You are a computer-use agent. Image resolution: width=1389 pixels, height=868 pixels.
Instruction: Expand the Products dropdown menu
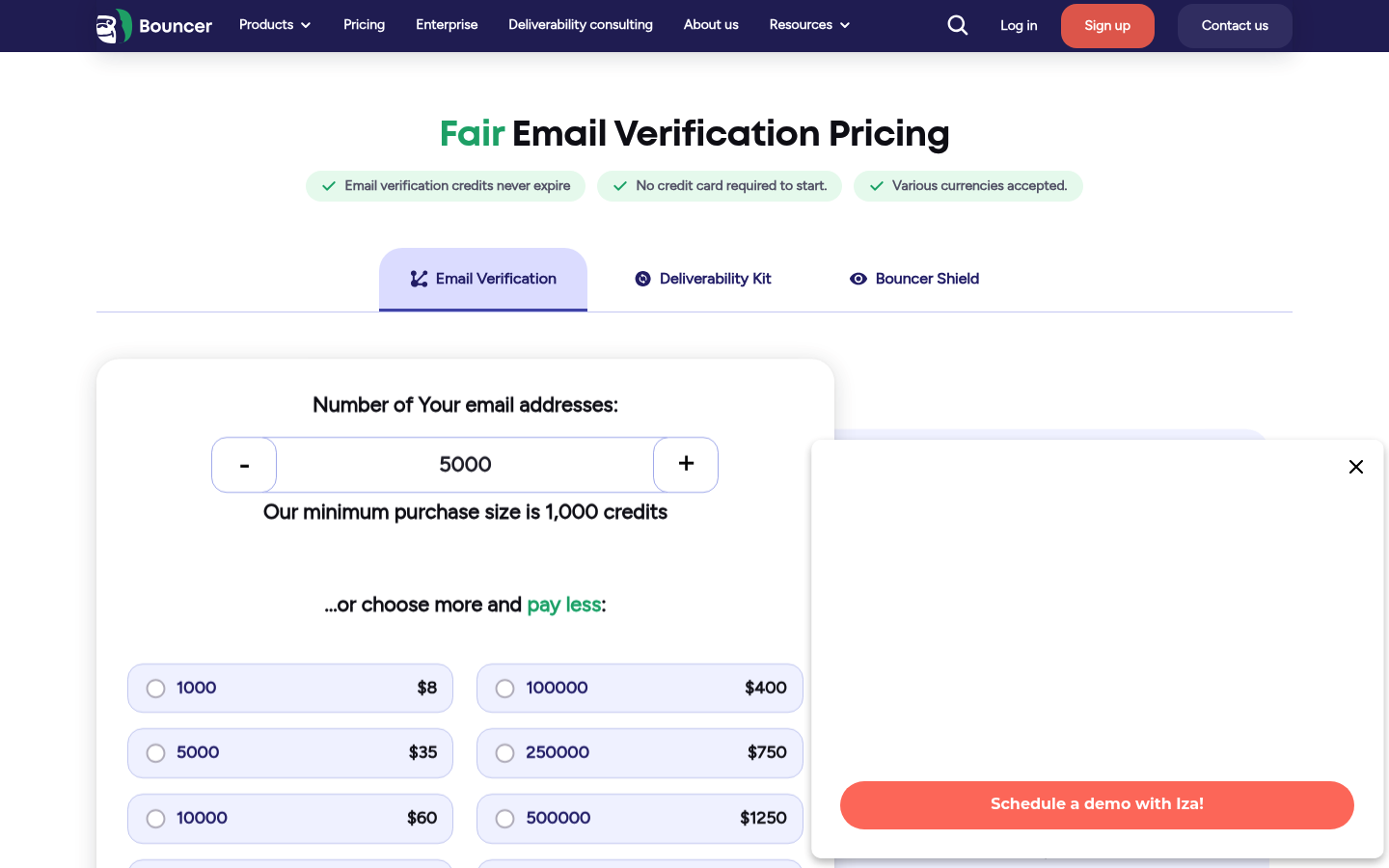pyautogui.click(x=275, y=25)
